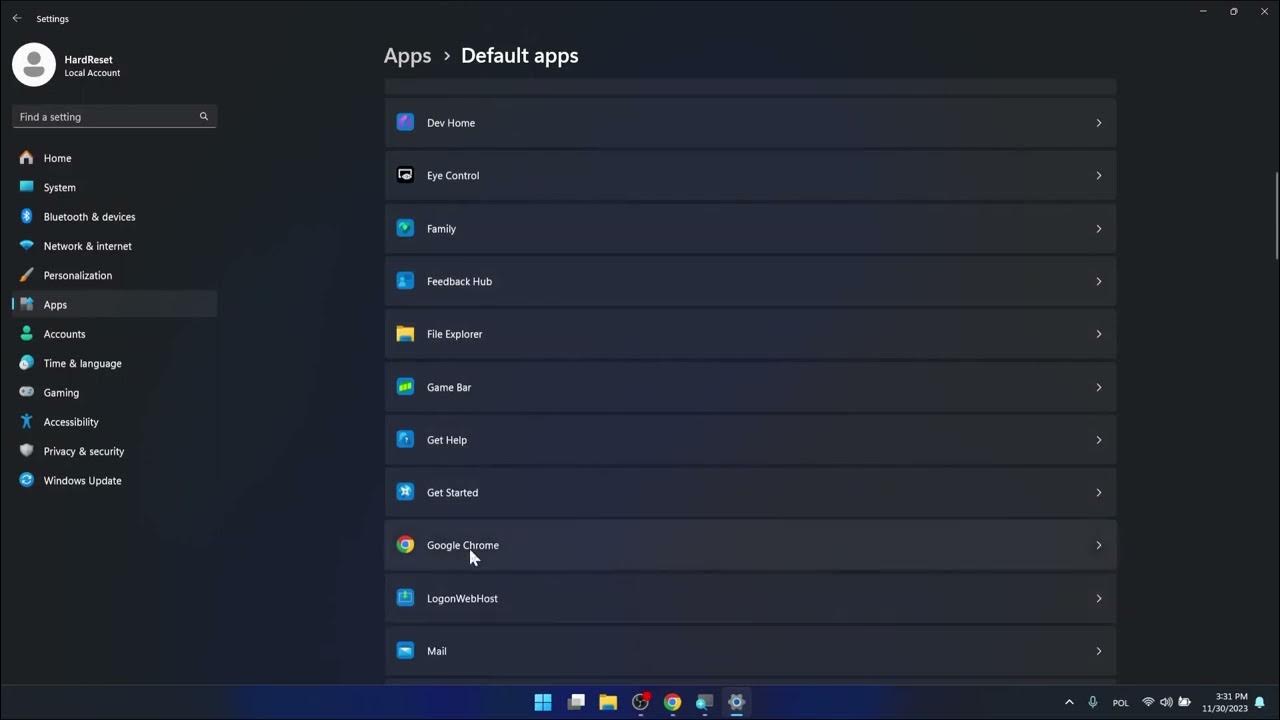This screenshot has height=720, width=1280.
Task: Click the Google Chrome app icon
Action: [x=405, y=544]
